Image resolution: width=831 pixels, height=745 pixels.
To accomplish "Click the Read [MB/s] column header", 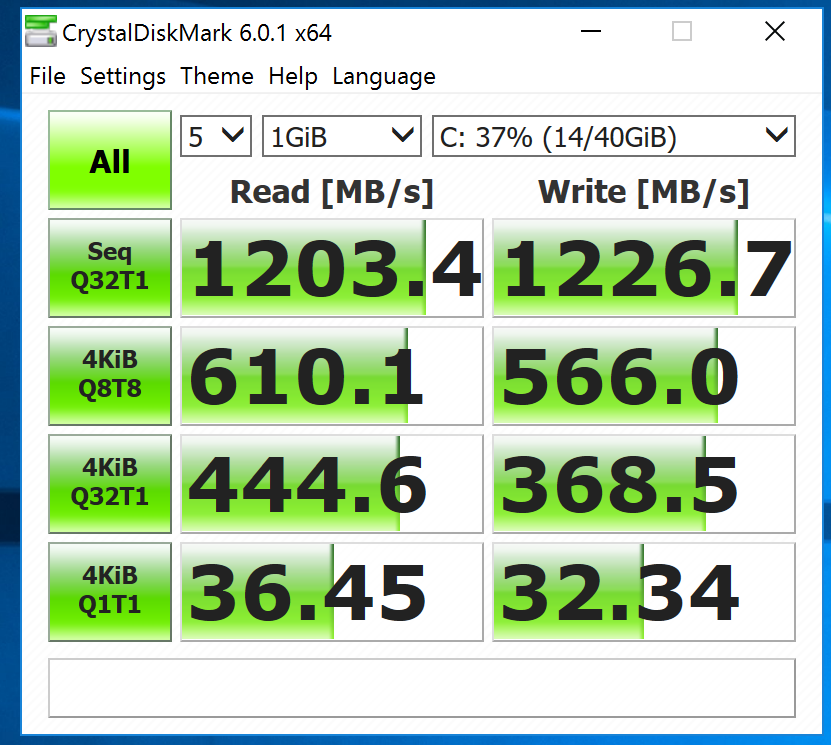I will (332, 192).
